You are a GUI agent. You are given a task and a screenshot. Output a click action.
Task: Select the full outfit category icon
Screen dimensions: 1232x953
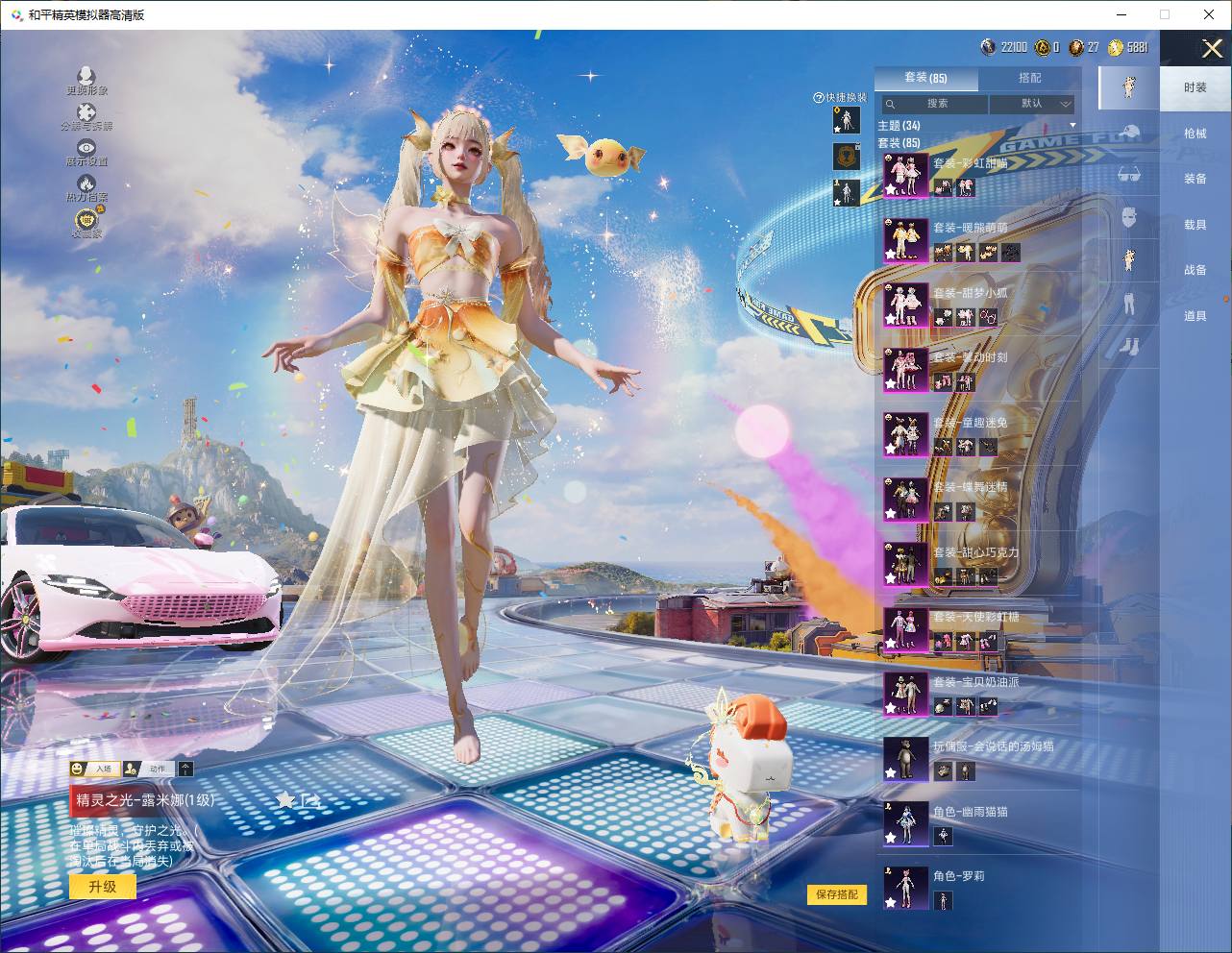tap(1129, 87)
